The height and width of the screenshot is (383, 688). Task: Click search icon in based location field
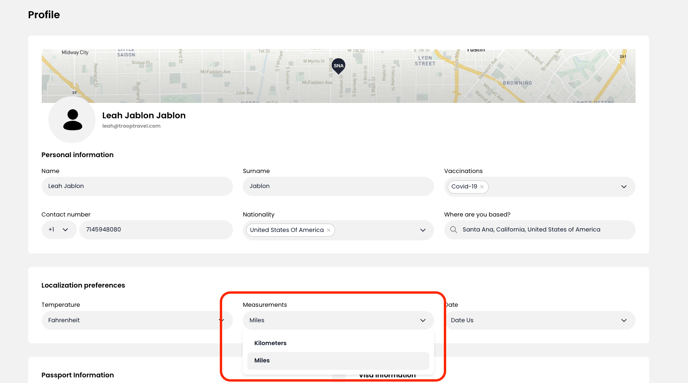(x=454, y=230)
